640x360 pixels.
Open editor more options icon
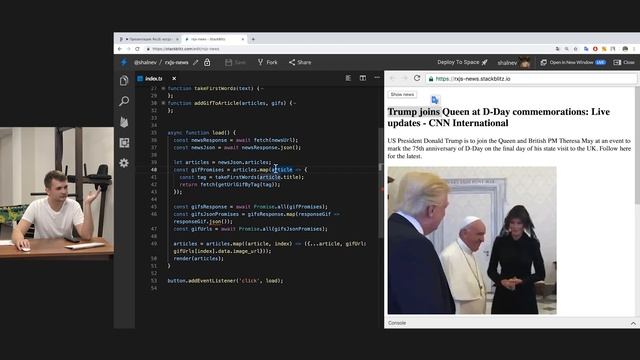tap(377, 78)
